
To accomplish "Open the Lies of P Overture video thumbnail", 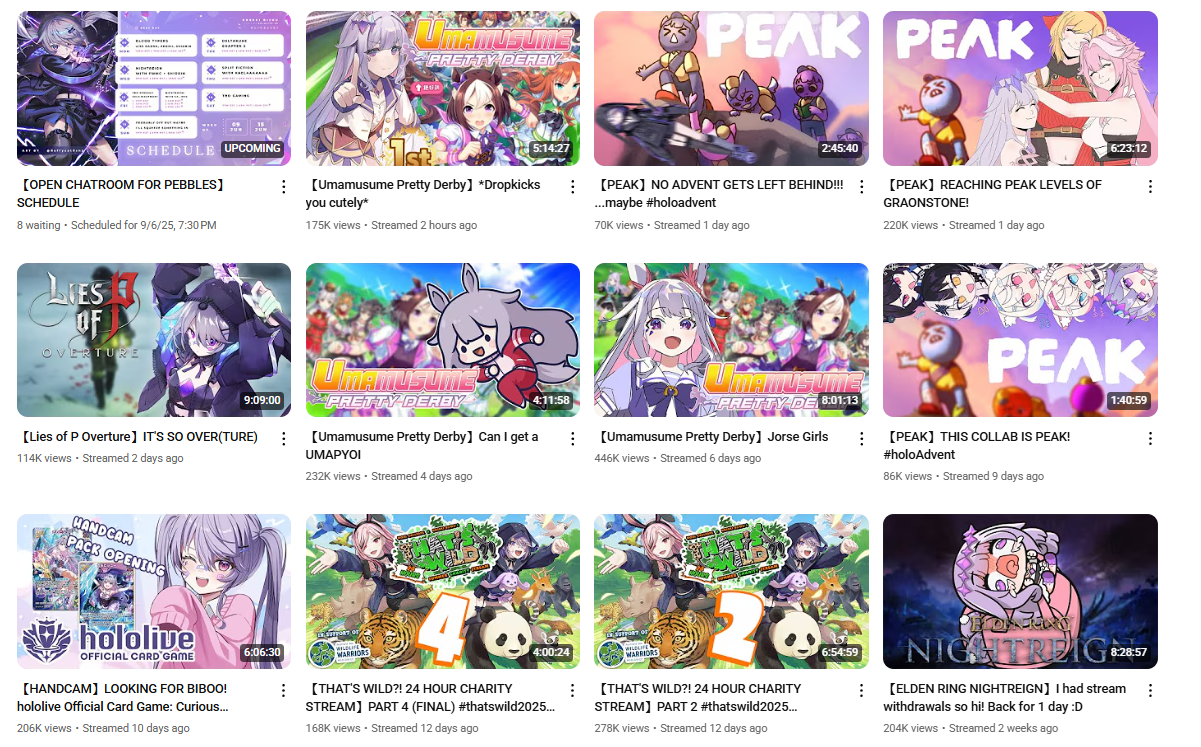I will [154, 340].
